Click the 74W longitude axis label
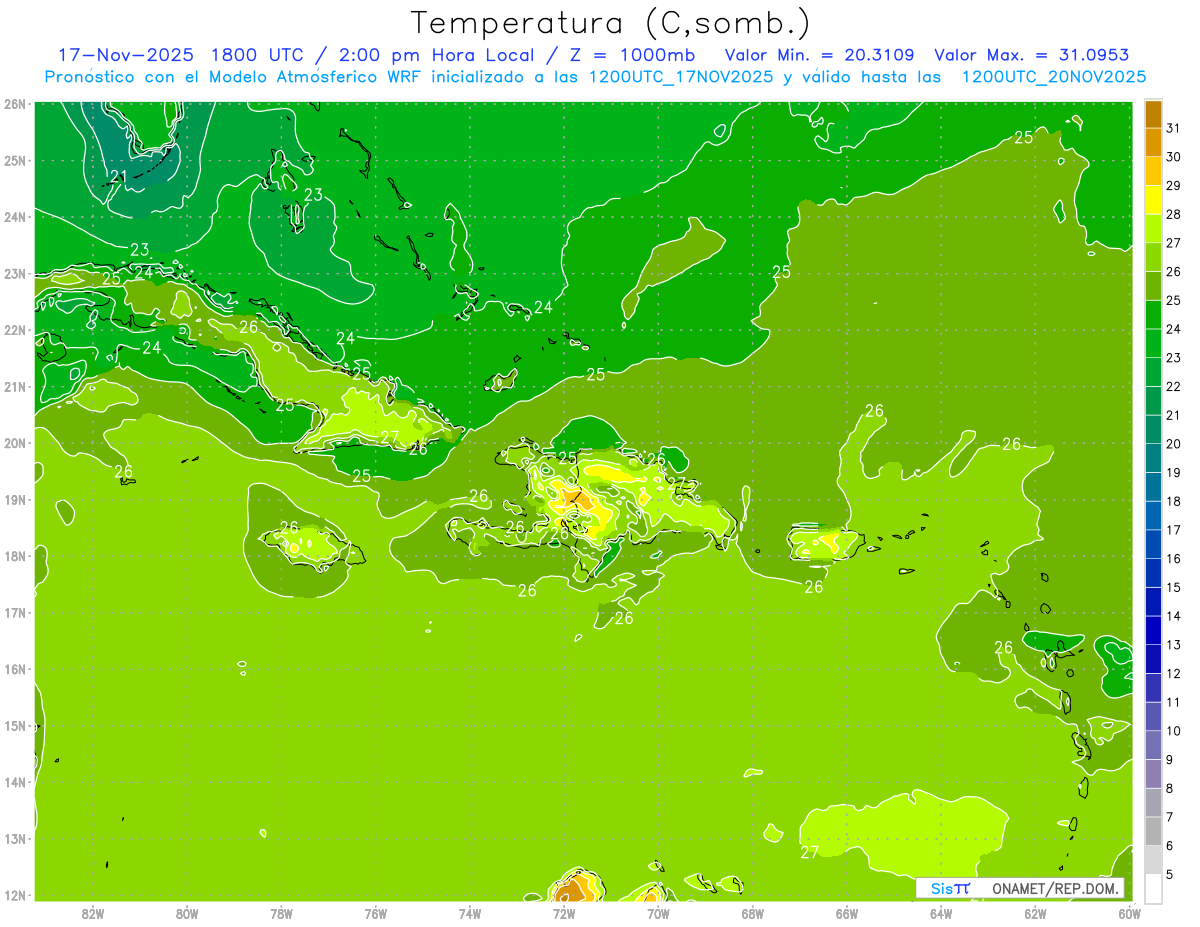The width and height of the screenshot is (1200, 927). point(470,914)
